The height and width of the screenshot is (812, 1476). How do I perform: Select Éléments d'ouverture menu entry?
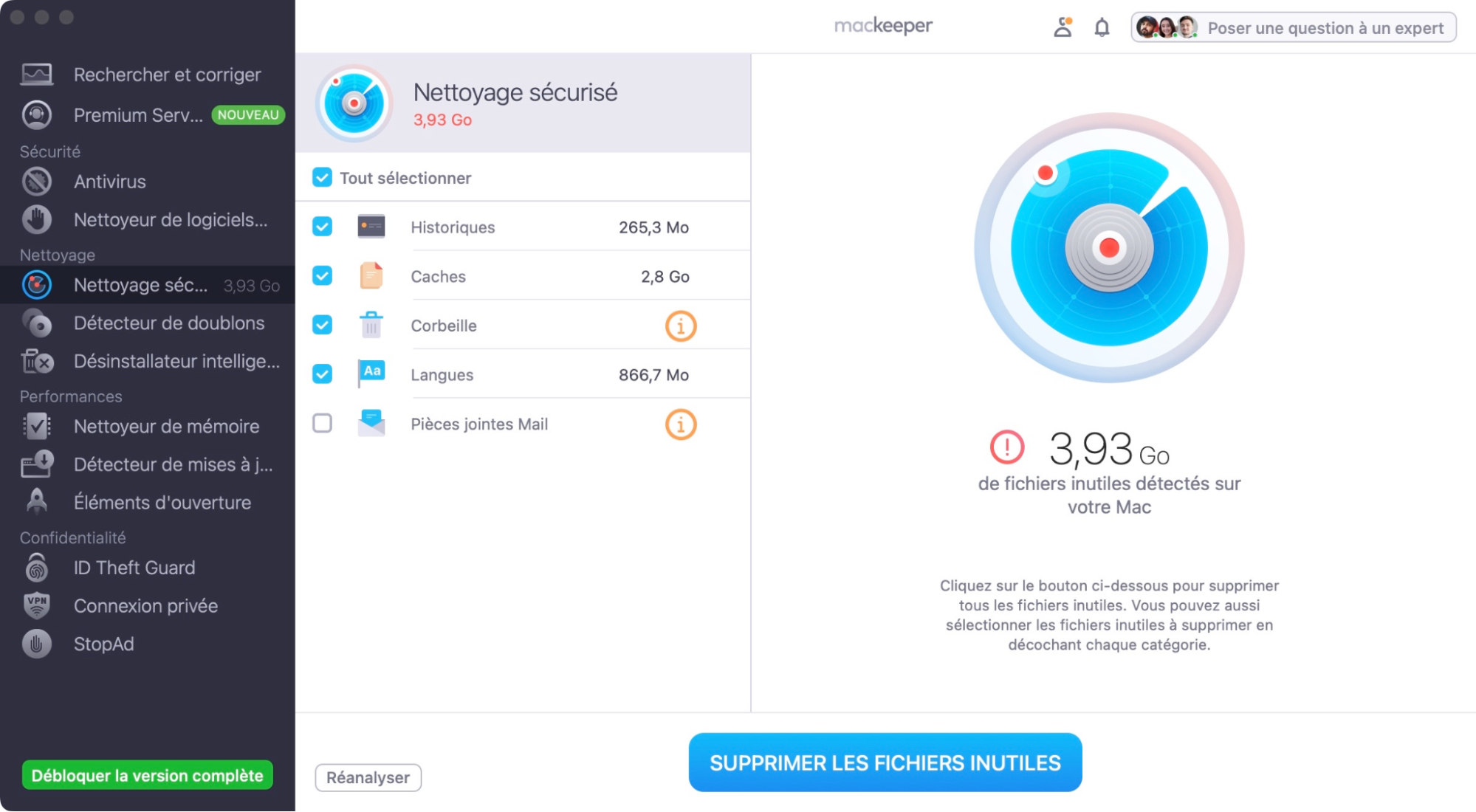pos(162,503)
